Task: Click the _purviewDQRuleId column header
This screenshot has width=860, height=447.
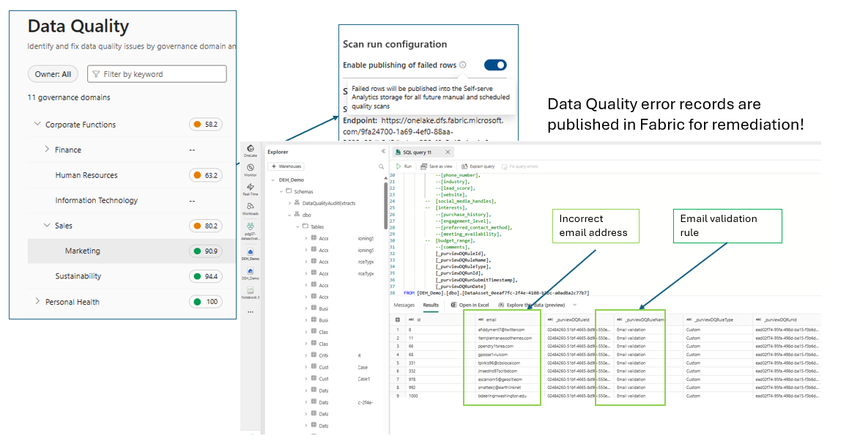Action: [x=577, y=319]
